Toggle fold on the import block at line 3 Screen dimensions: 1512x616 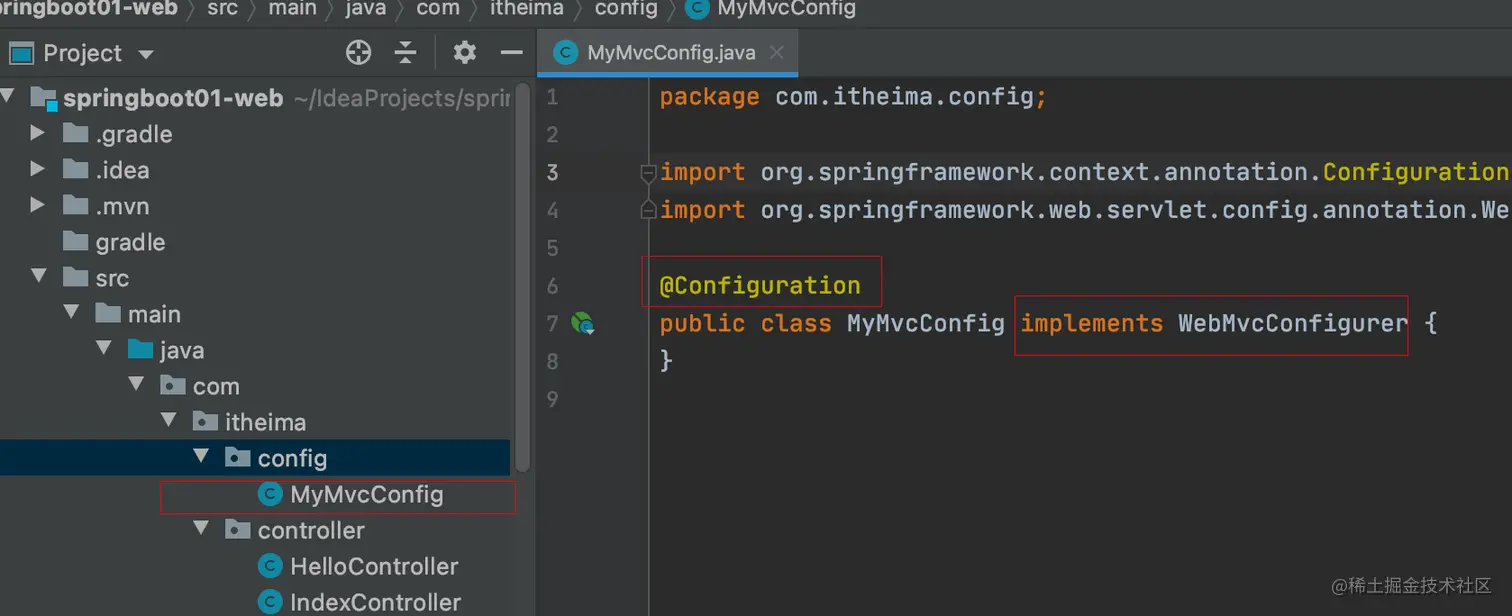[x=648, y=172]
